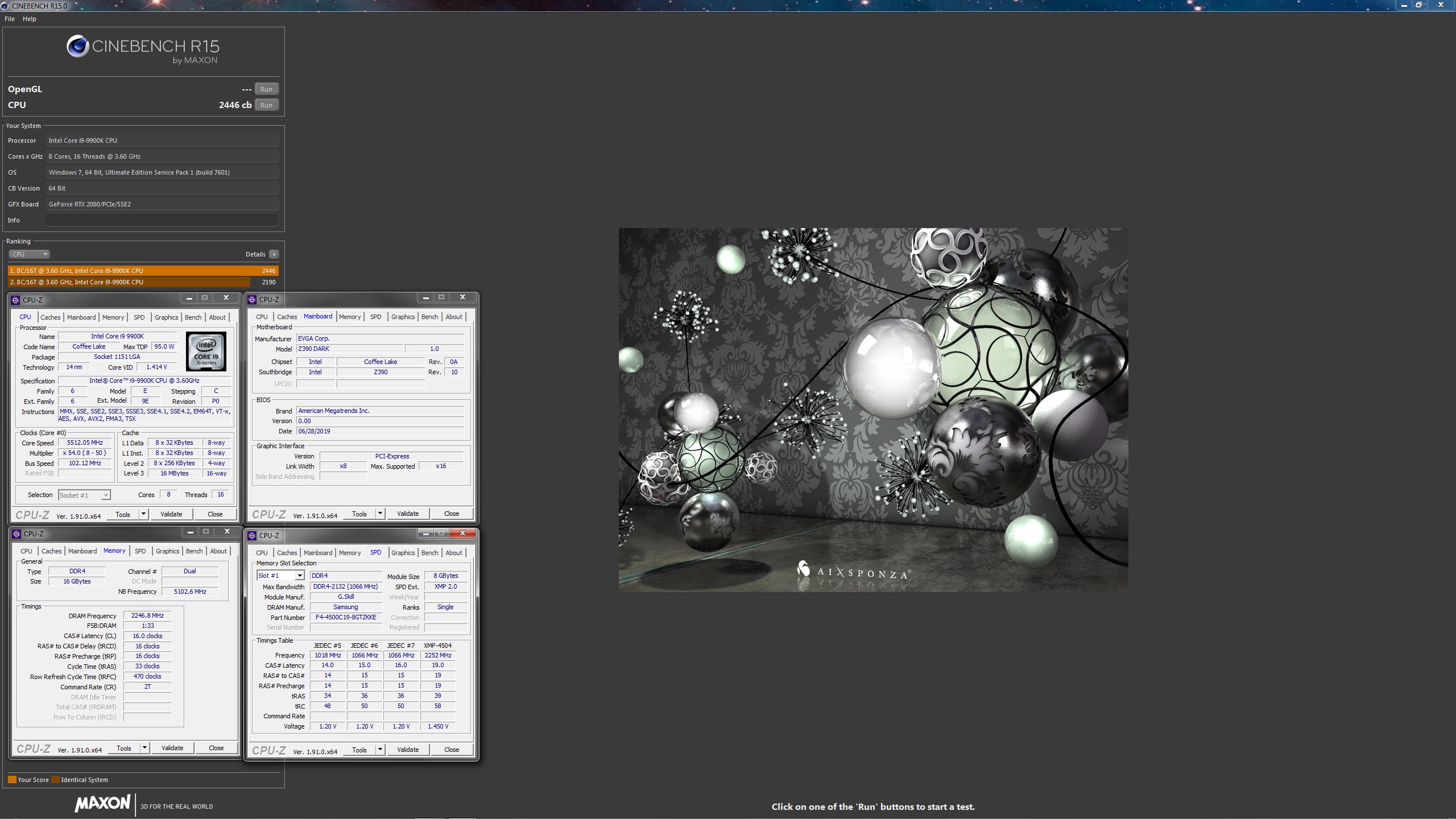This screenshot has height=819, width=1456.
Task: Click Validate in Memory CPU-Z window
Action: [x=172, y=748]
